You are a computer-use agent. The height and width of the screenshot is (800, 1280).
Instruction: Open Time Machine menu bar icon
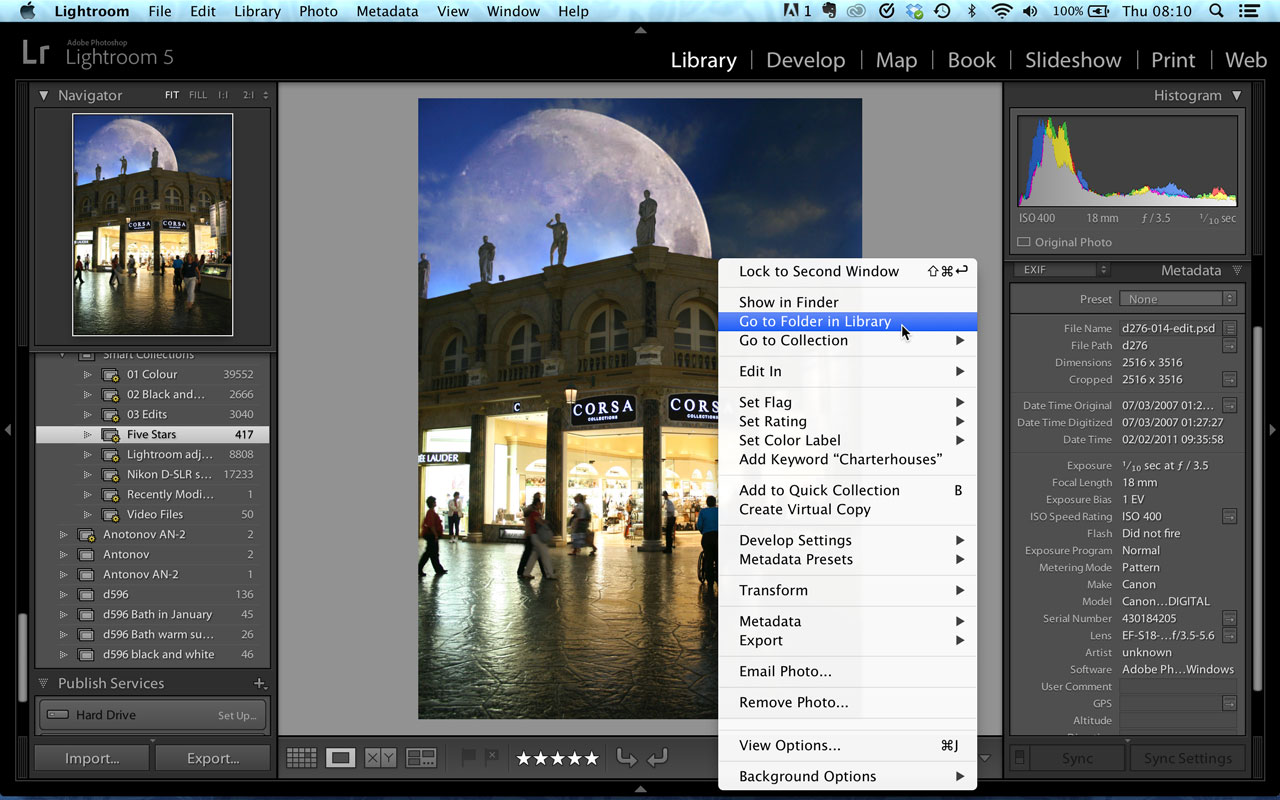[x=942, y=11]
